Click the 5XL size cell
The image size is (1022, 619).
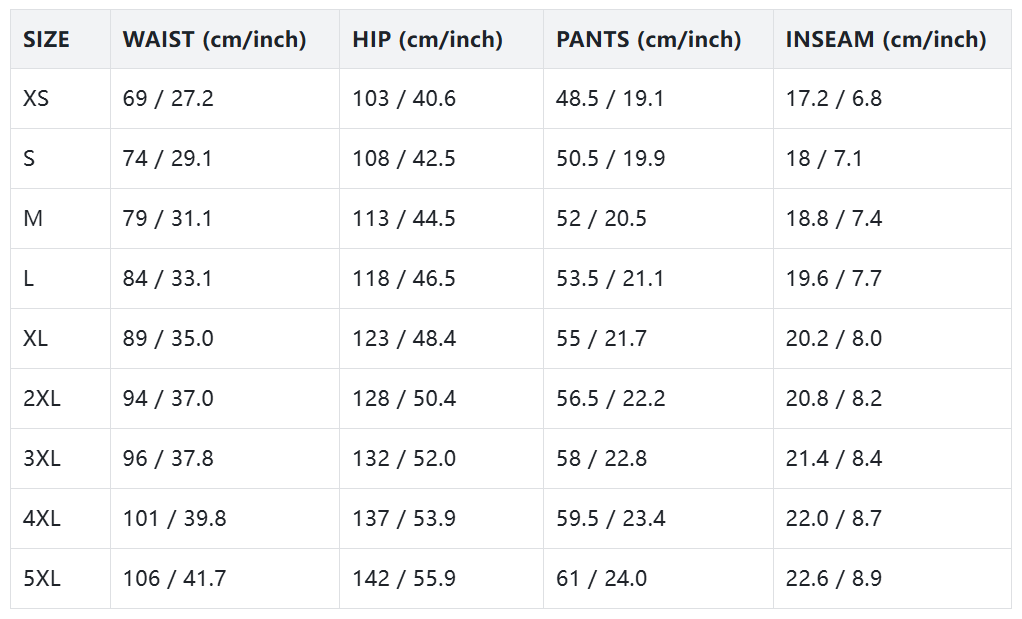42,579
